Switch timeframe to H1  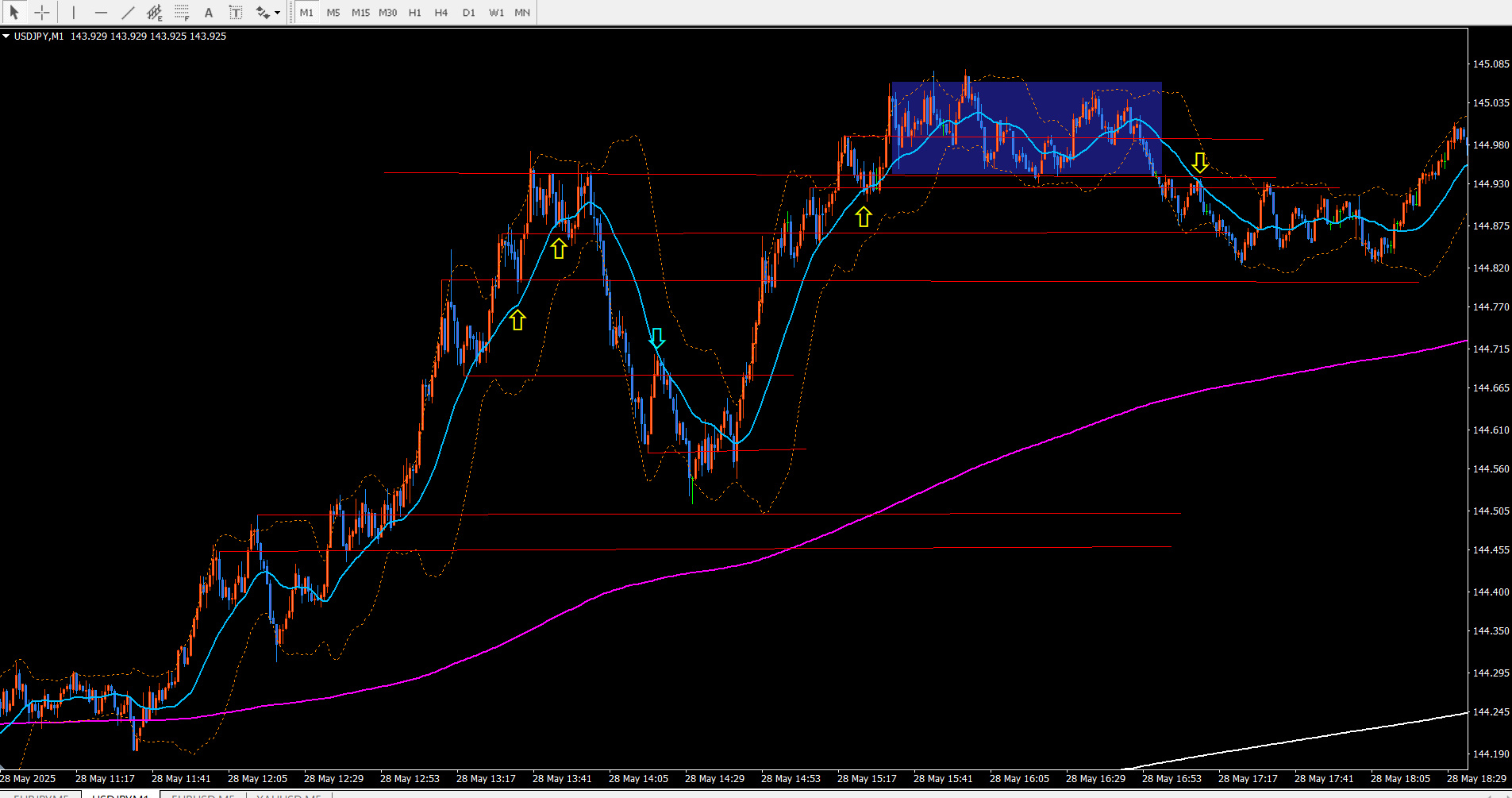pos(414,12)
